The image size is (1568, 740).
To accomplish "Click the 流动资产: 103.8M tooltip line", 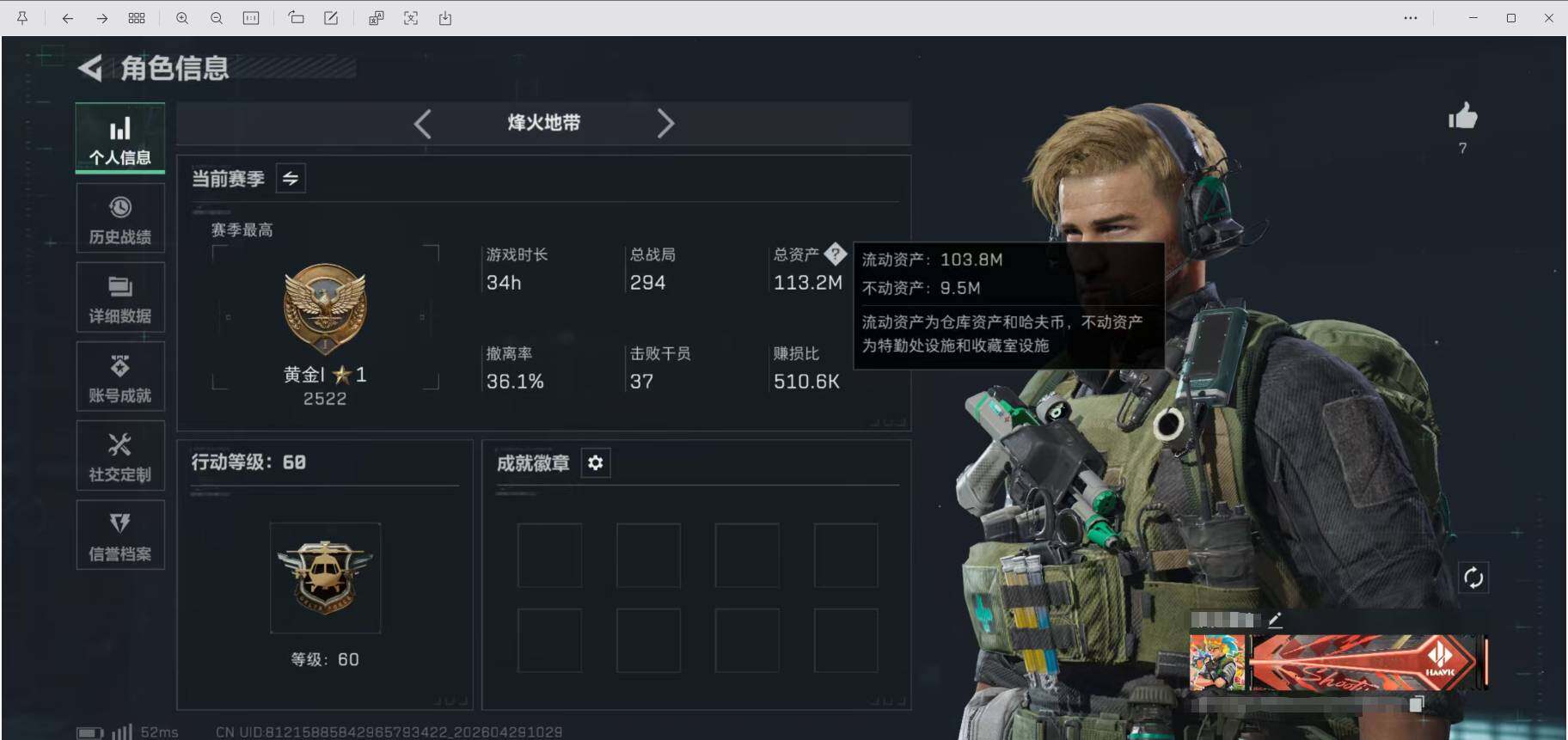I will click(932, 260).
